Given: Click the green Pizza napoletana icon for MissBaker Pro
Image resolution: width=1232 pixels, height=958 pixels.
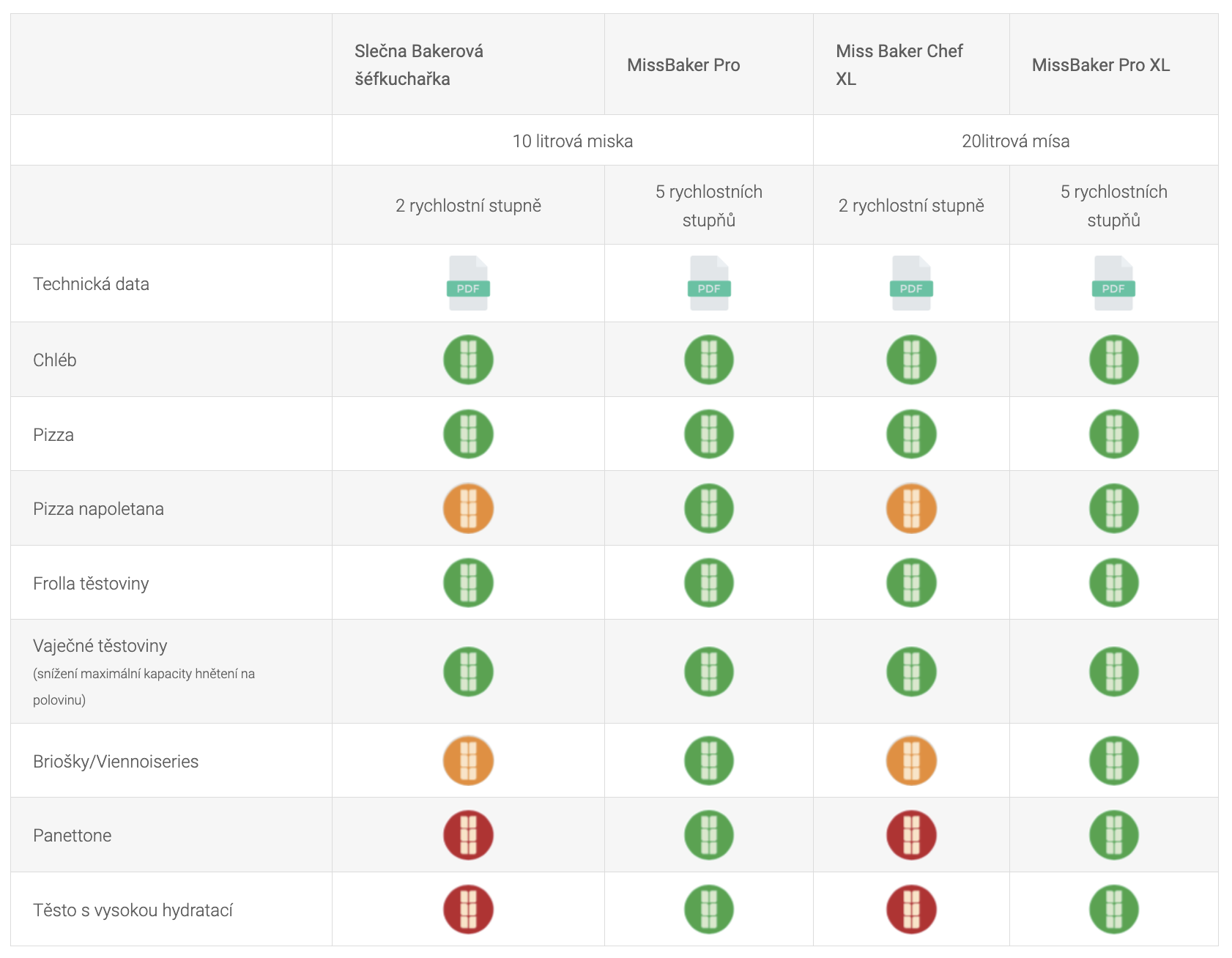Looking at the screenshot, I should [709, 508].
